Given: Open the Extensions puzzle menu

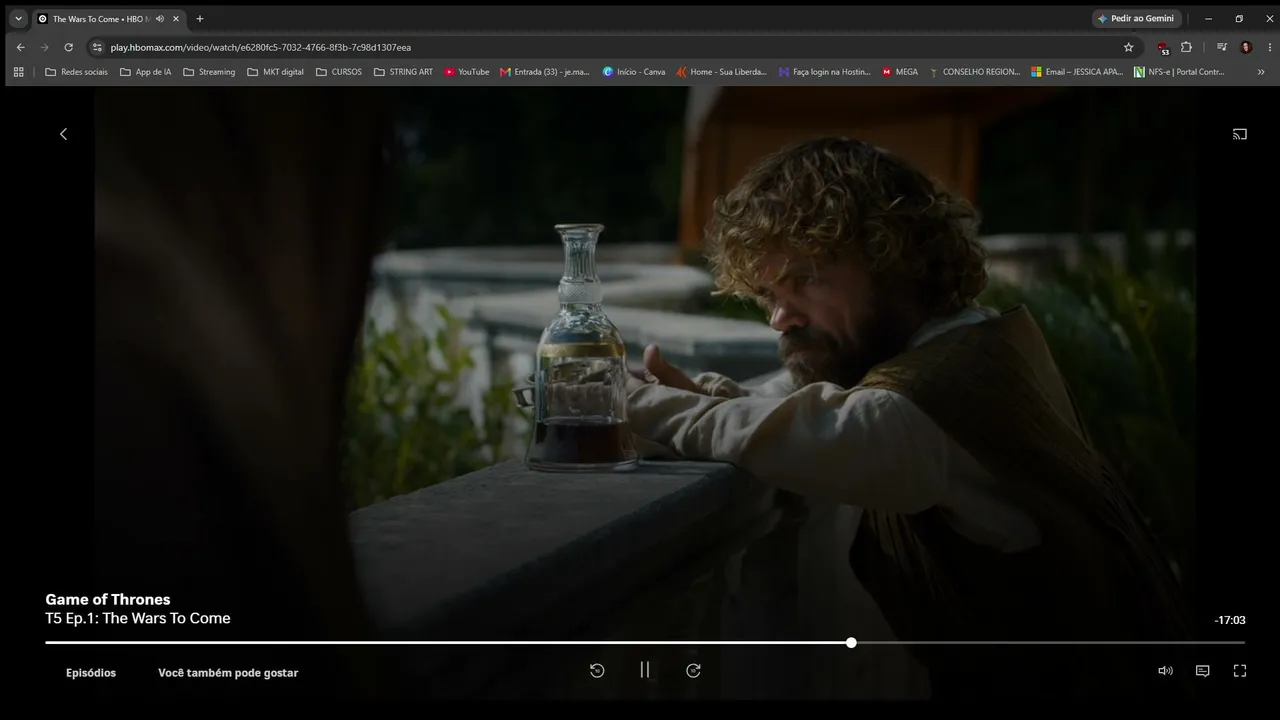Looking at the screenshot, I should point(1186,47).
